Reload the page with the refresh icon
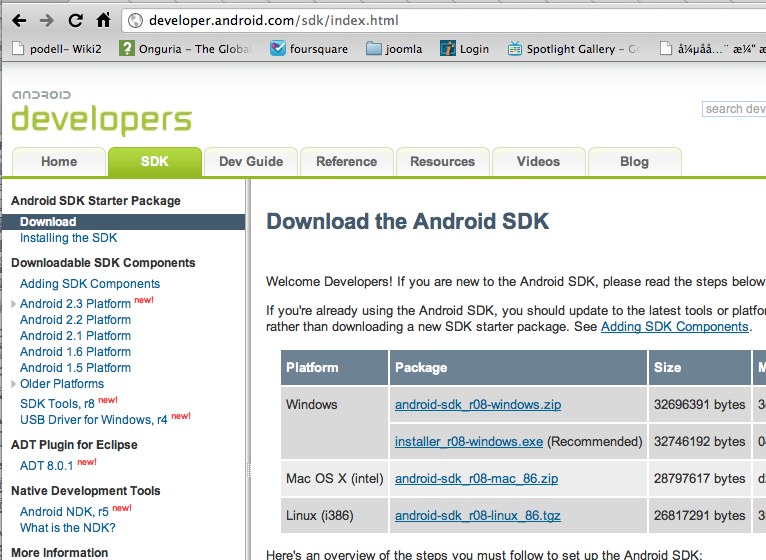Screen dimensions: 766x560 (x=75, y=21)
